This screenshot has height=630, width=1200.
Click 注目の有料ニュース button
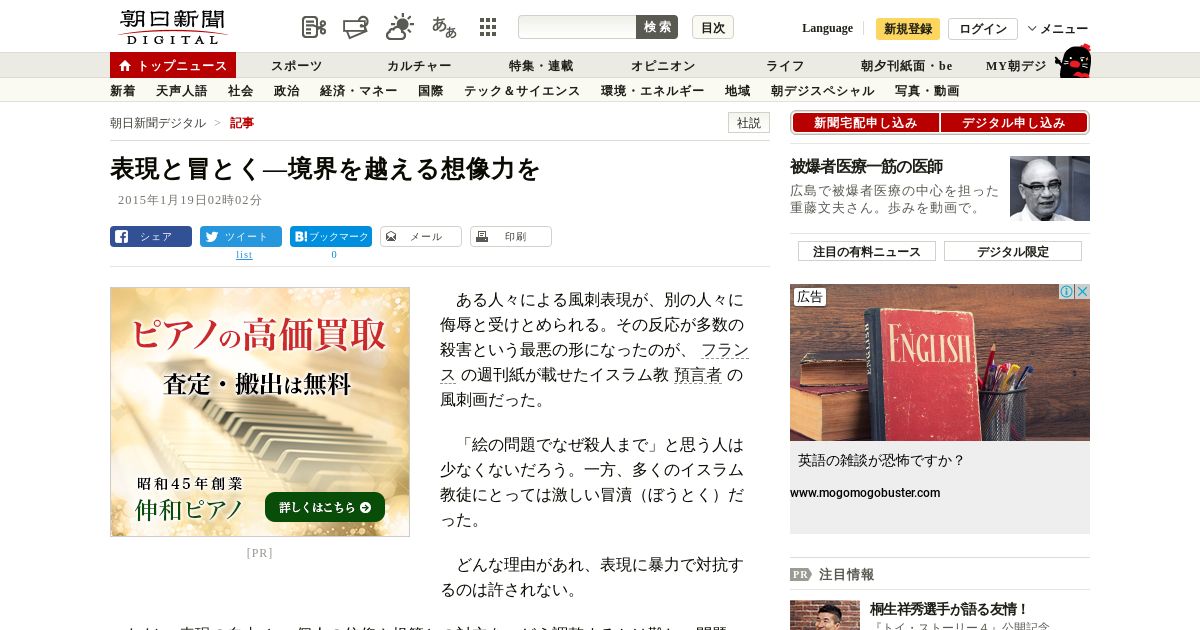coord(867,251)
